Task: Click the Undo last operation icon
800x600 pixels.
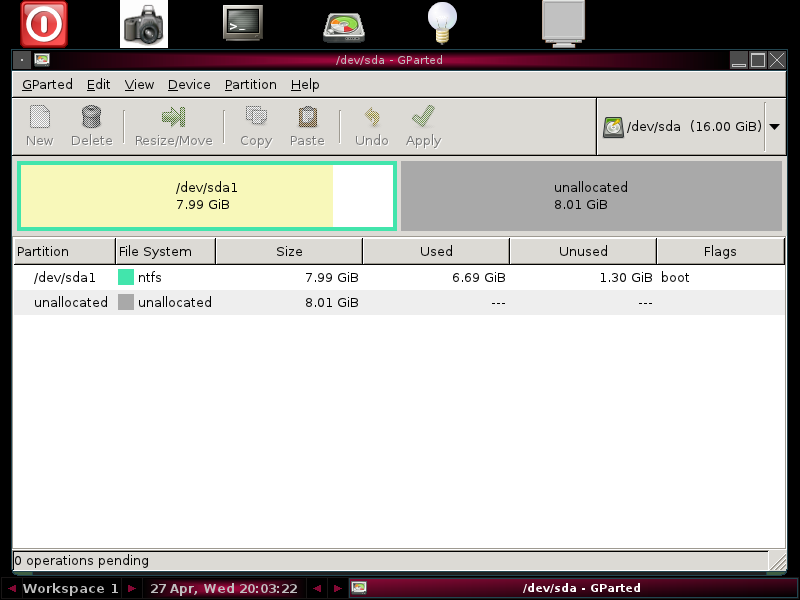Action: point(372,117)
